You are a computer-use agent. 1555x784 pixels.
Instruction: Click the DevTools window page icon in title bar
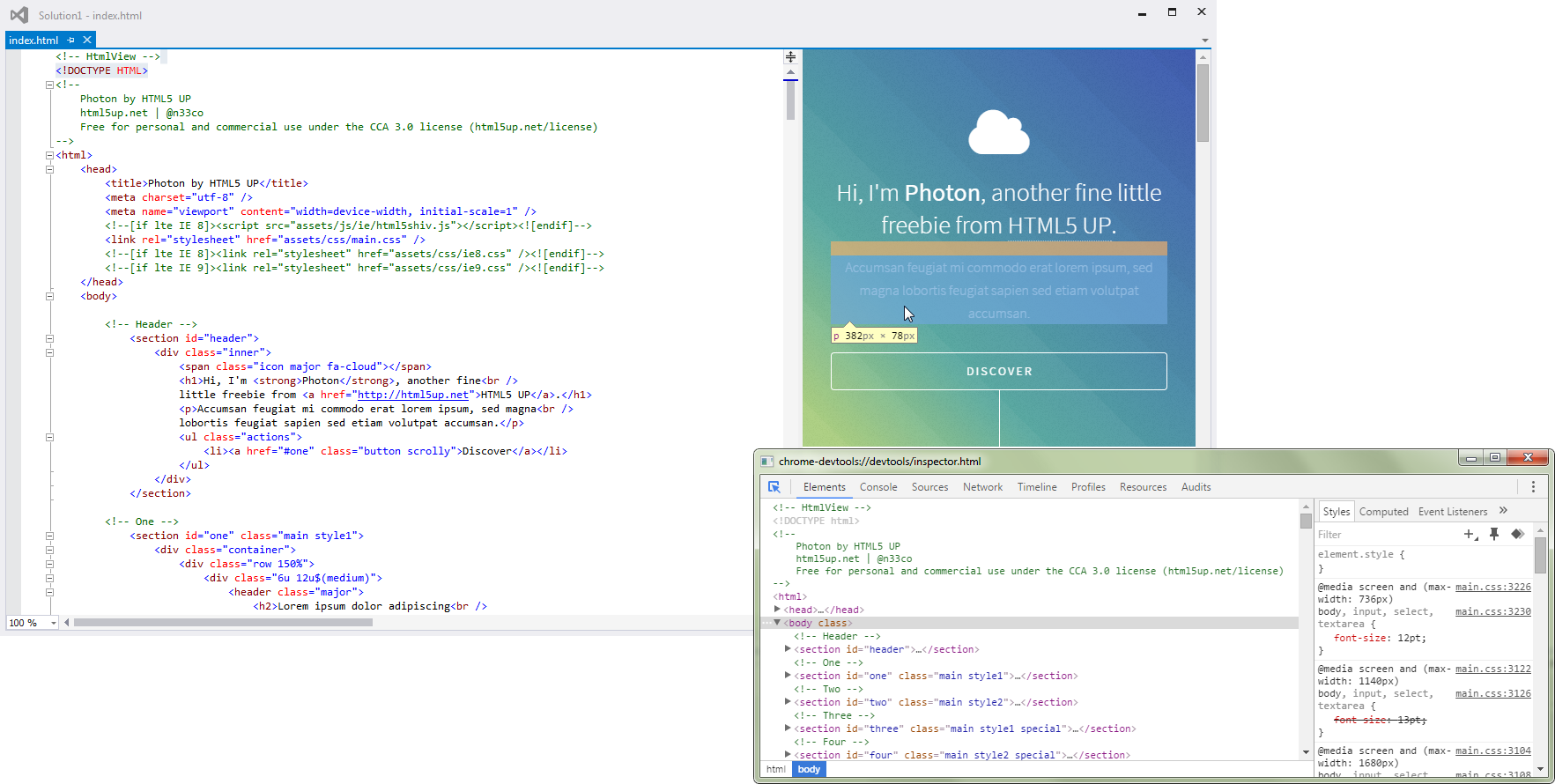click(766, 461)
